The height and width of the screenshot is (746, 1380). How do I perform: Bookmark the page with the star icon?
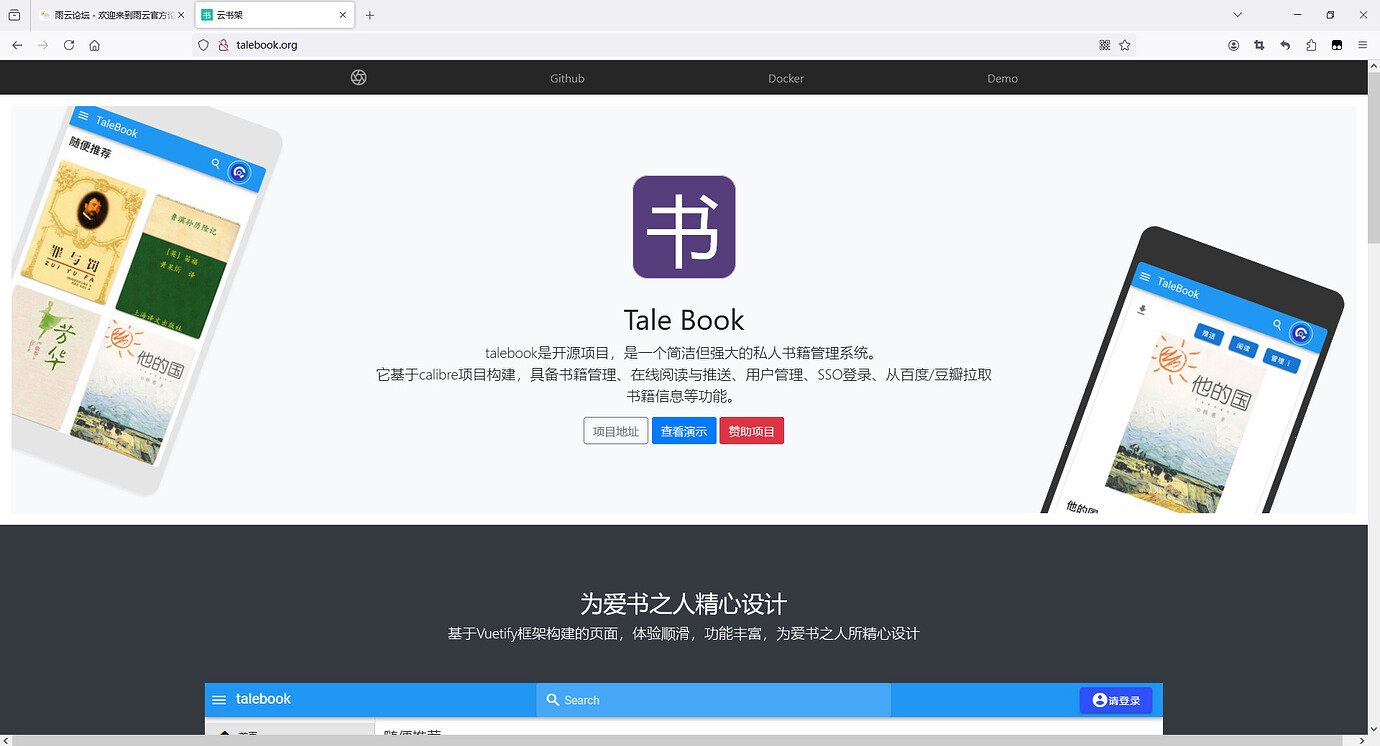click(1125, 45)
